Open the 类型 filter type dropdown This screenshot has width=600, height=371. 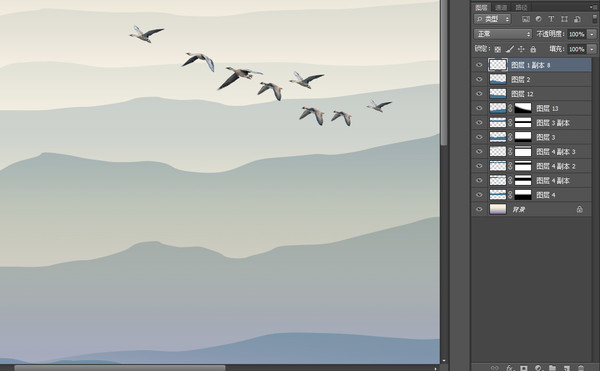coord(492,19)
